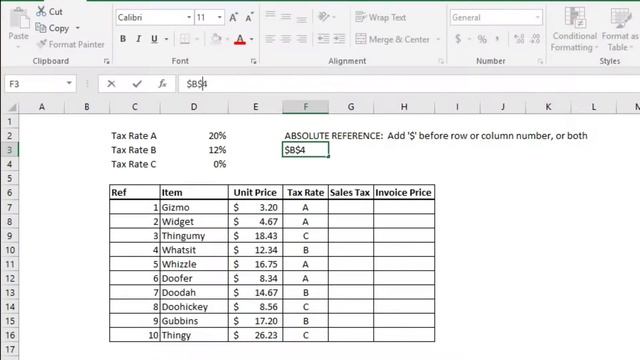The height and width of the screenshot is (360, 640).
Task: Expand the Copy options arrow
Action: pos(78,28)
